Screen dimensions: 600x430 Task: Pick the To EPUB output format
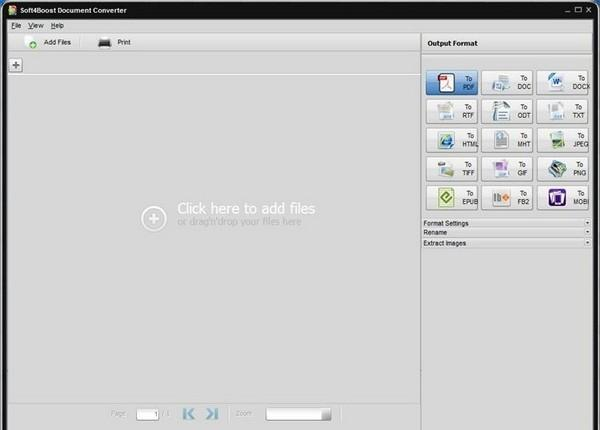click(x=452, y=197)
